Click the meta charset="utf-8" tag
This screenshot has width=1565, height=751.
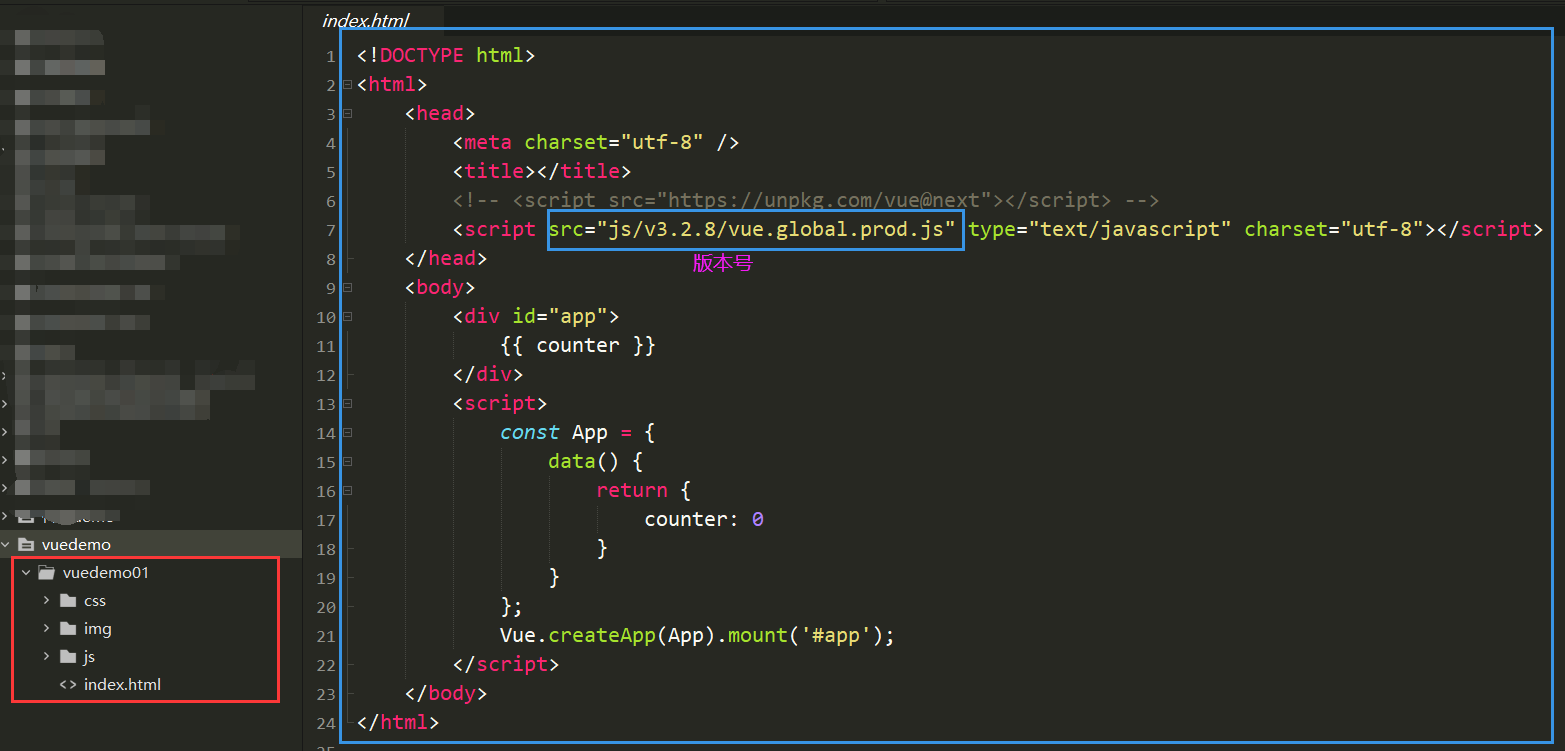596,143
